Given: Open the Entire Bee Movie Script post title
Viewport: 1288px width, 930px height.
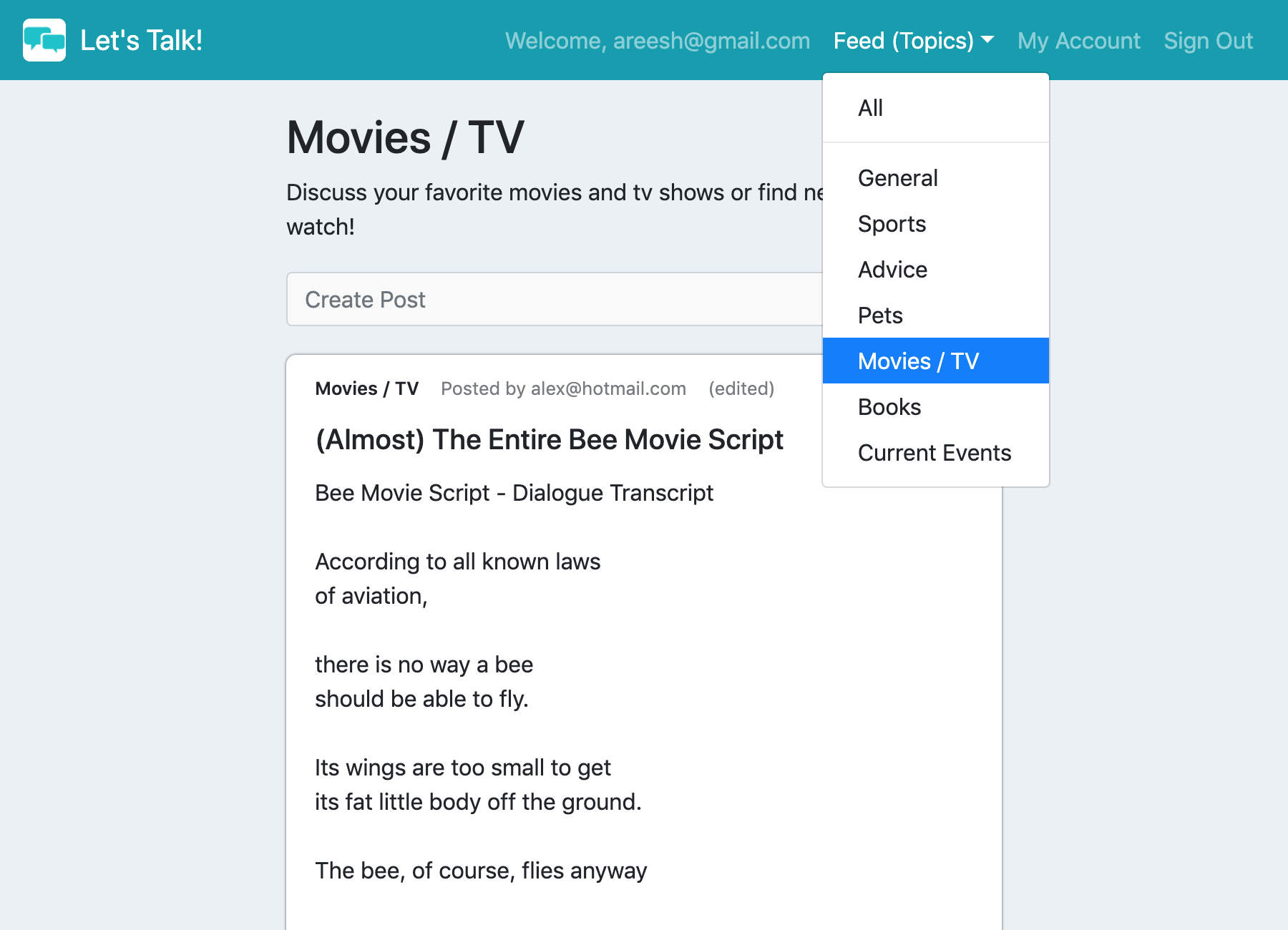Looking at the screenshot, I should point(549,439).
